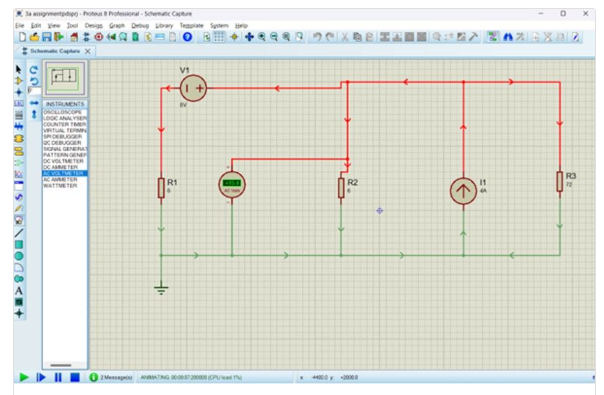Select DC VOLTMETER in the instruments list

coord(65,161)
